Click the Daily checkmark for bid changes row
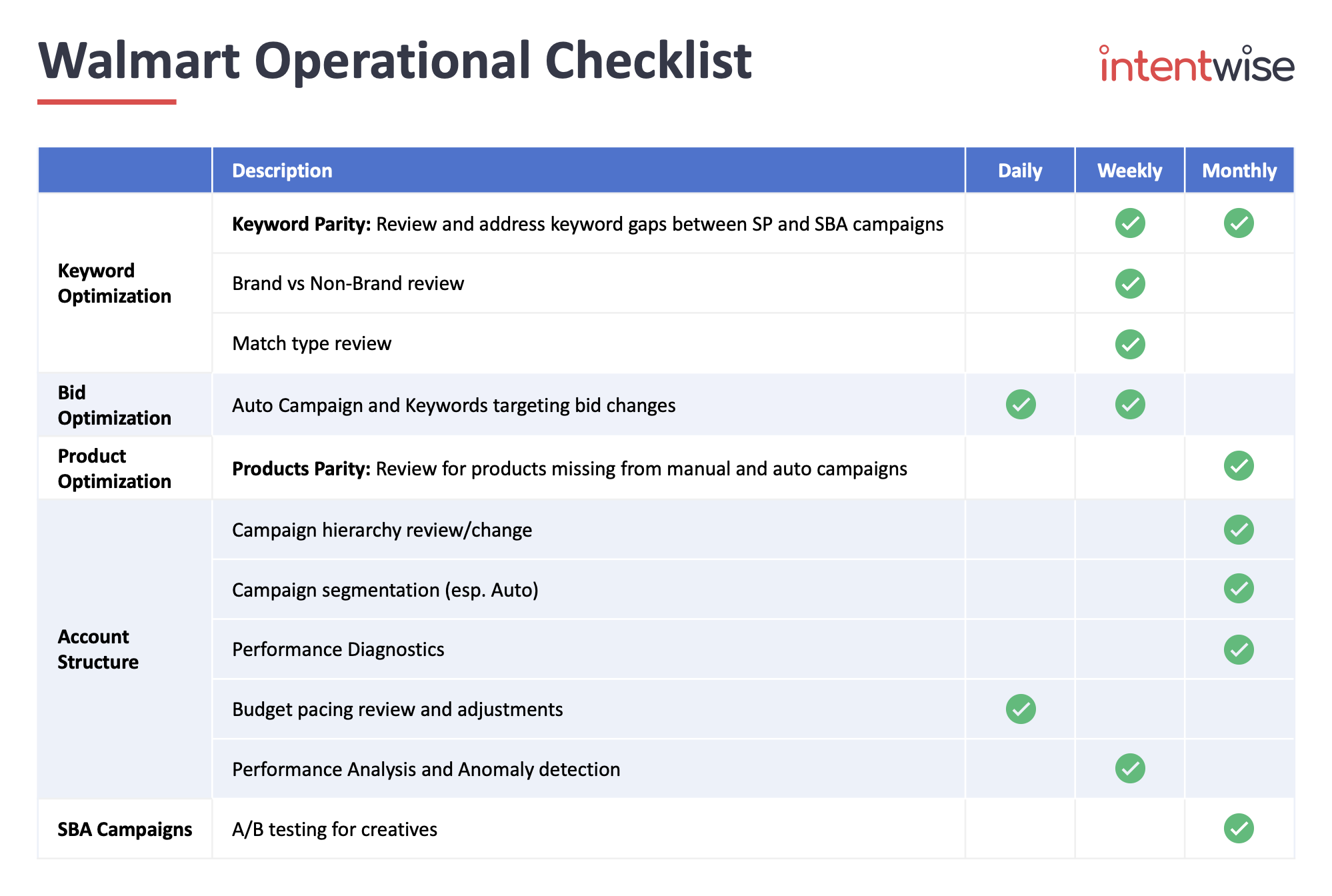Screen dimensions: 1332x896 click(1021, 405)
